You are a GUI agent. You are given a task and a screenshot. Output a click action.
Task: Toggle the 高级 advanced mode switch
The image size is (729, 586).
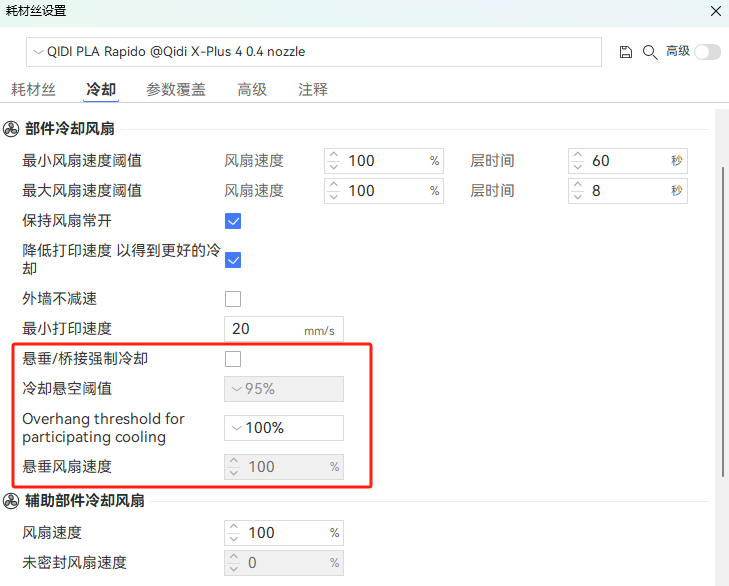tap(707, 52)
